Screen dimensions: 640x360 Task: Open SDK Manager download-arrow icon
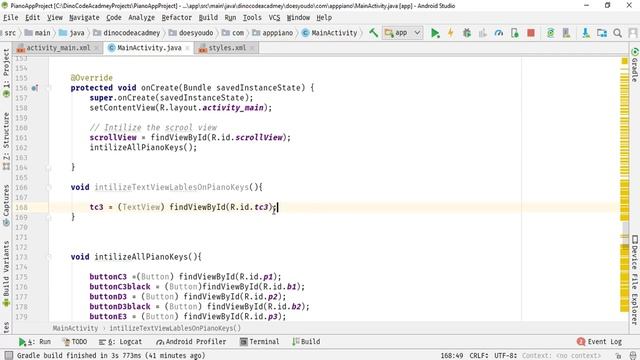[586, 33]
